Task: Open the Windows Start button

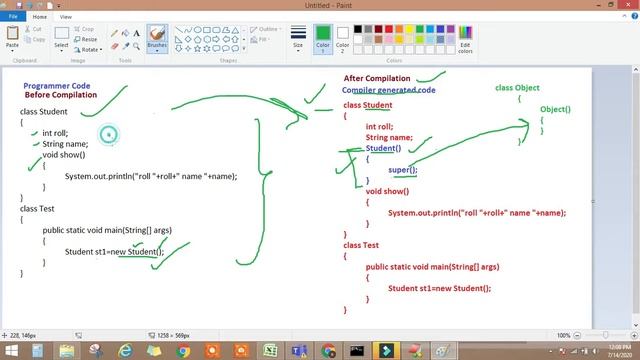Action: pyautogui.click(x=11, y=351)
